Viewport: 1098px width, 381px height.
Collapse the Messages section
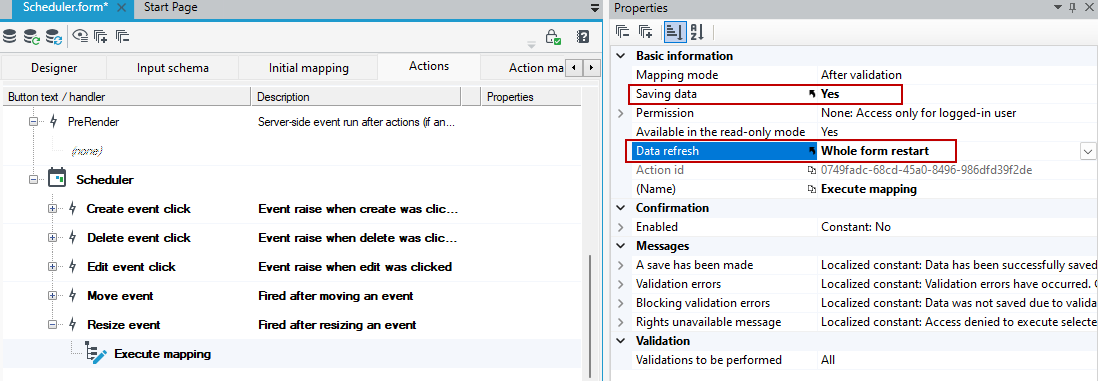point(621,246)
